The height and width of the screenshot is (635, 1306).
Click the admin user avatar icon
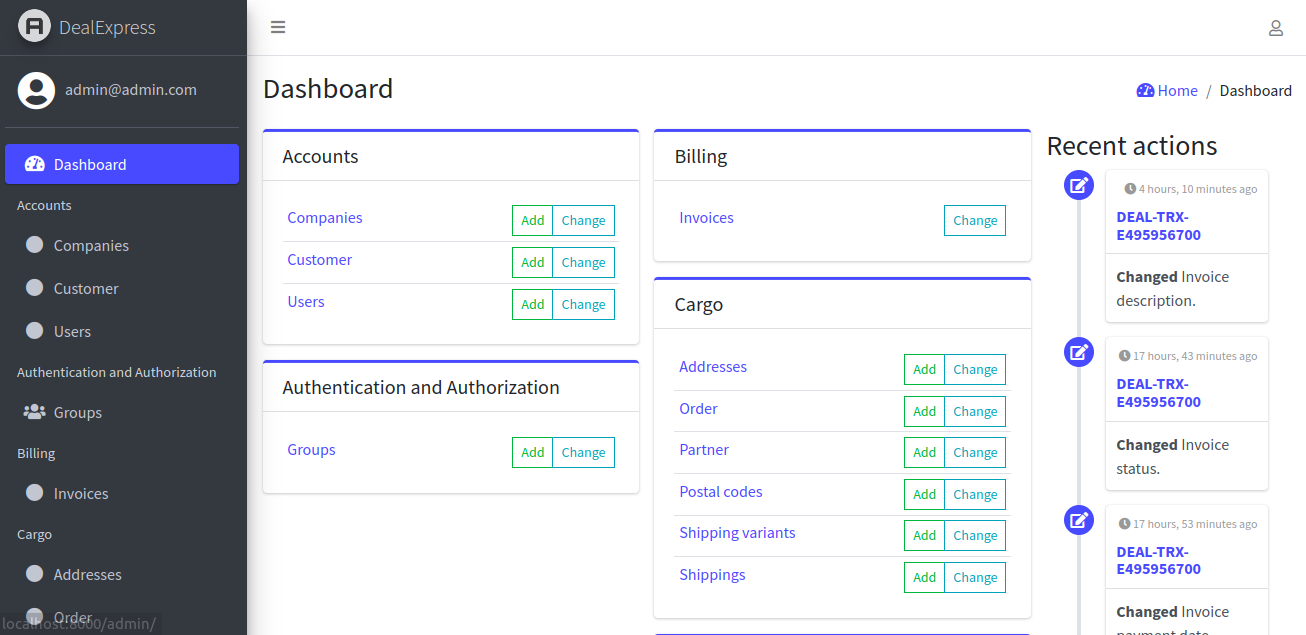(x=36, y=90)
